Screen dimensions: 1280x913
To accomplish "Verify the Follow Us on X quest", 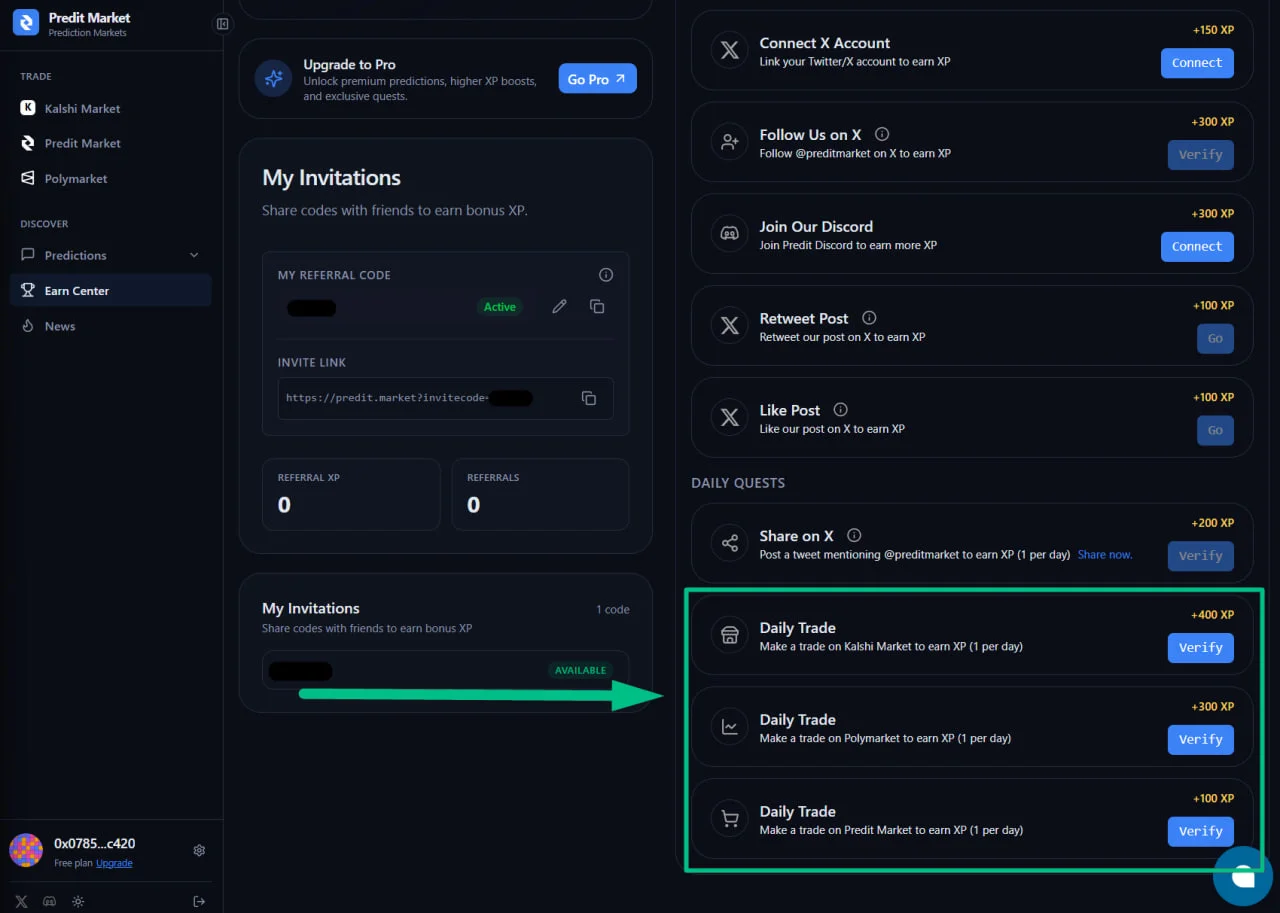I will [1200, 155].
